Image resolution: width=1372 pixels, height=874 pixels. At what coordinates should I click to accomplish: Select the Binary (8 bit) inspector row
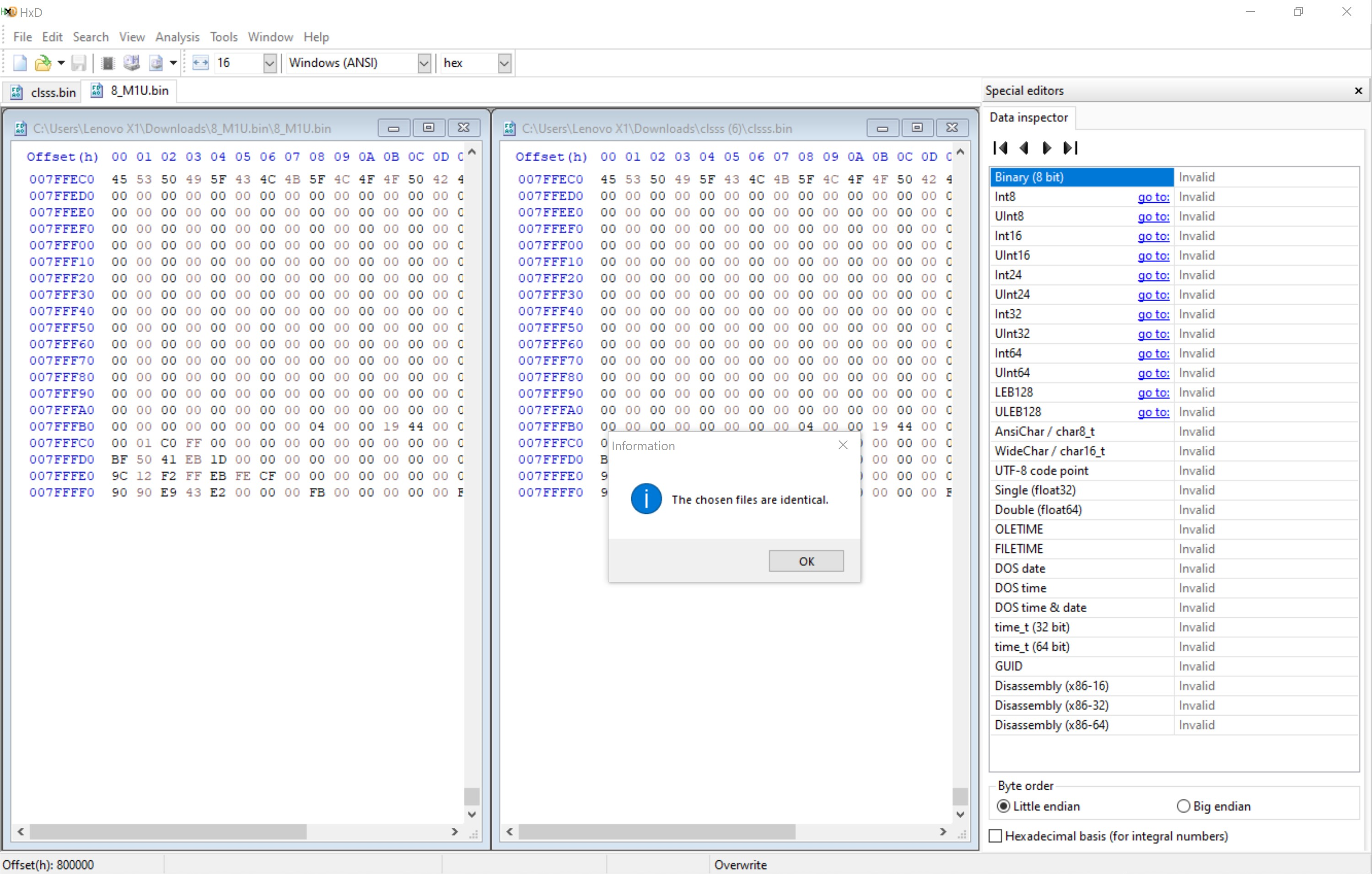[x=1174, y=177]
